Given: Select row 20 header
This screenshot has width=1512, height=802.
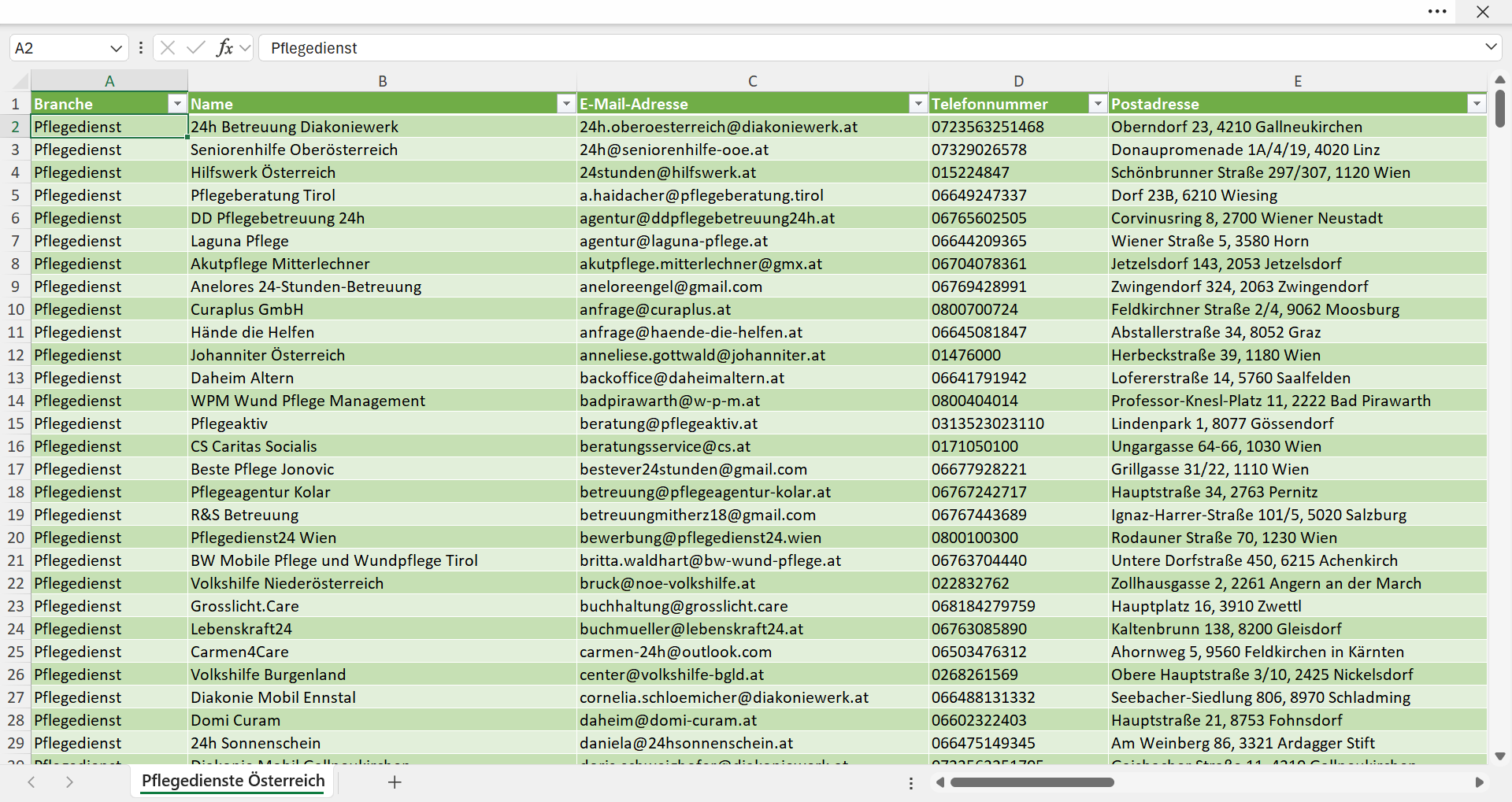Looking at the screenshot, I should [x=16, y=538].
